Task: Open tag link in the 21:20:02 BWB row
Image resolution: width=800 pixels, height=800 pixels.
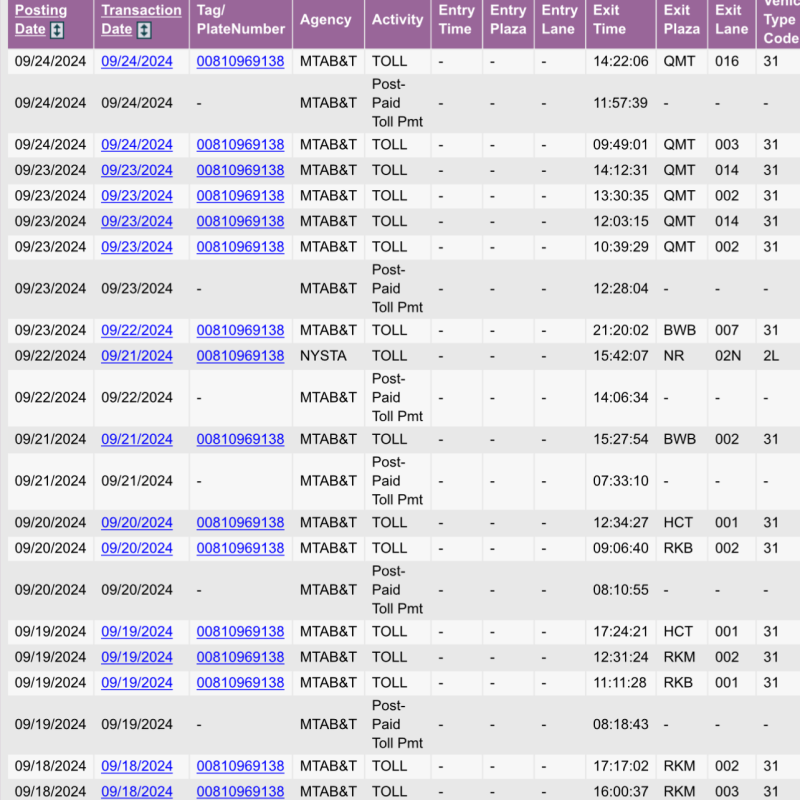Action: [x=240, y=330]
